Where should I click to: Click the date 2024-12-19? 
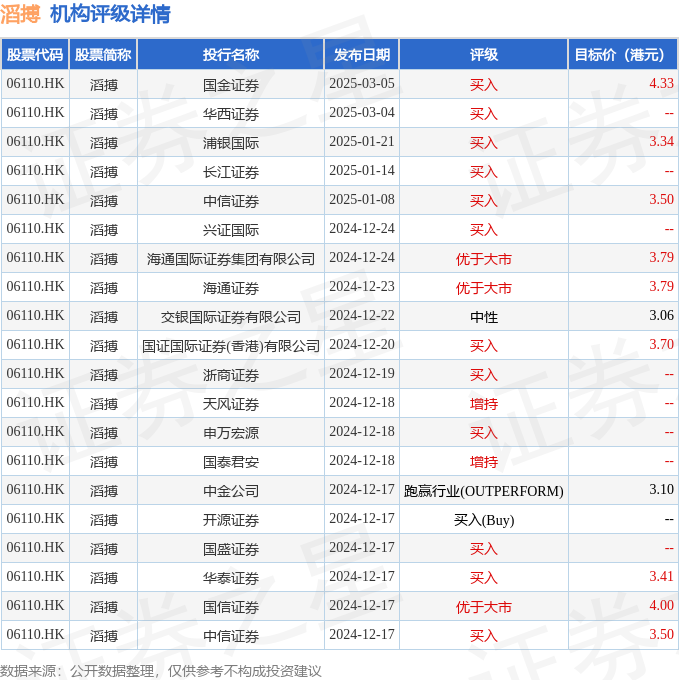pos(362,373)
